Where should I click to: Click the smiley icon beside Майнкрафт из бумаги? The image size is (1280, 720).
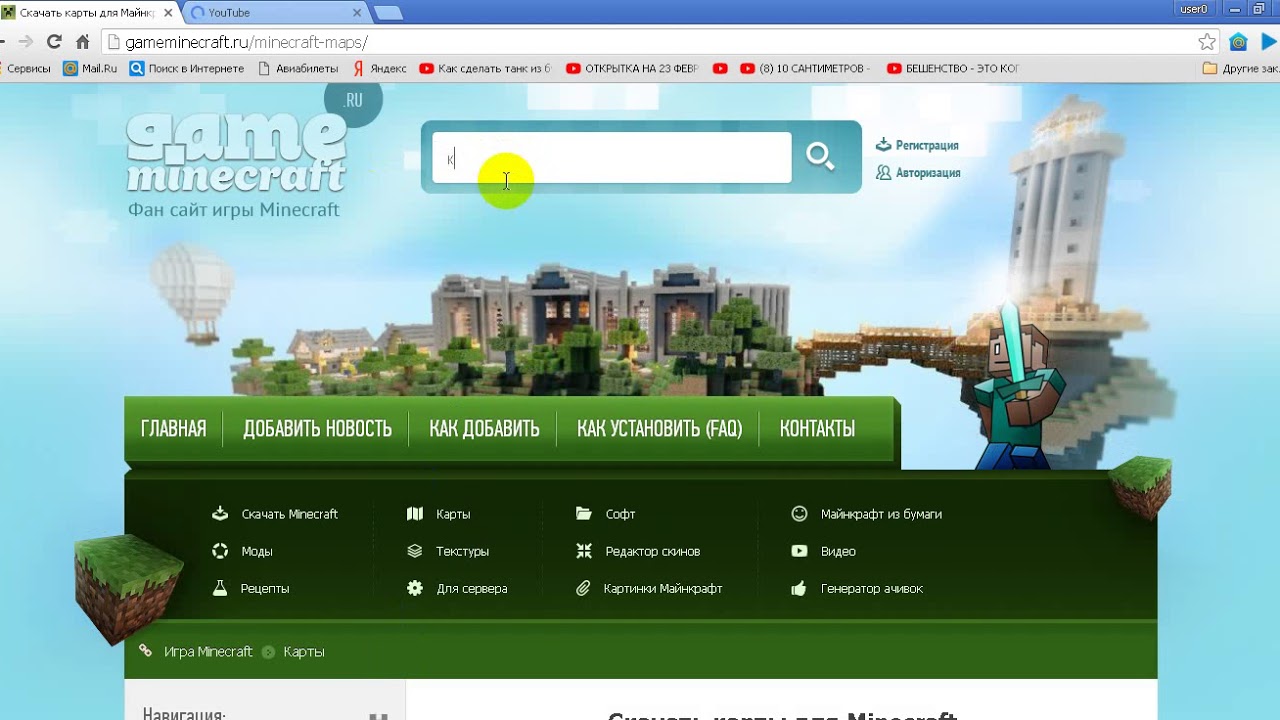pyautogui.click(x=799, y=514)
